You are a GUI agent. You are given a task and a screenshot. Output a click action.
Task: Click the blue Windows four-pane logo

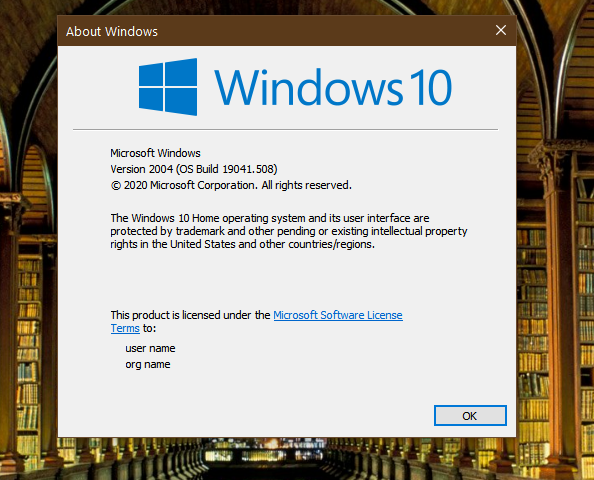pyautogui.click(x=168, y=87)
